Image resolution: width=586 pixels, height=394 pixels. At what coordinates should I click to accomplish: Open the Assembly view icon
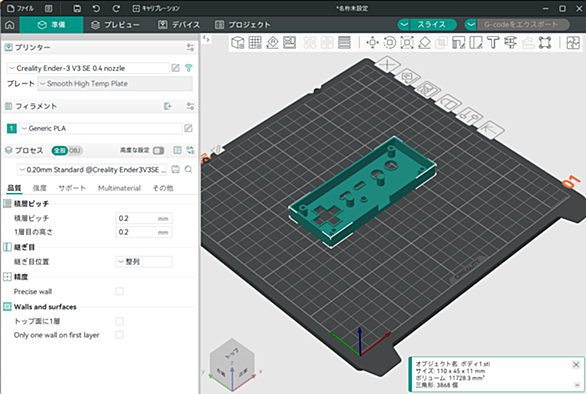[573, 43]
